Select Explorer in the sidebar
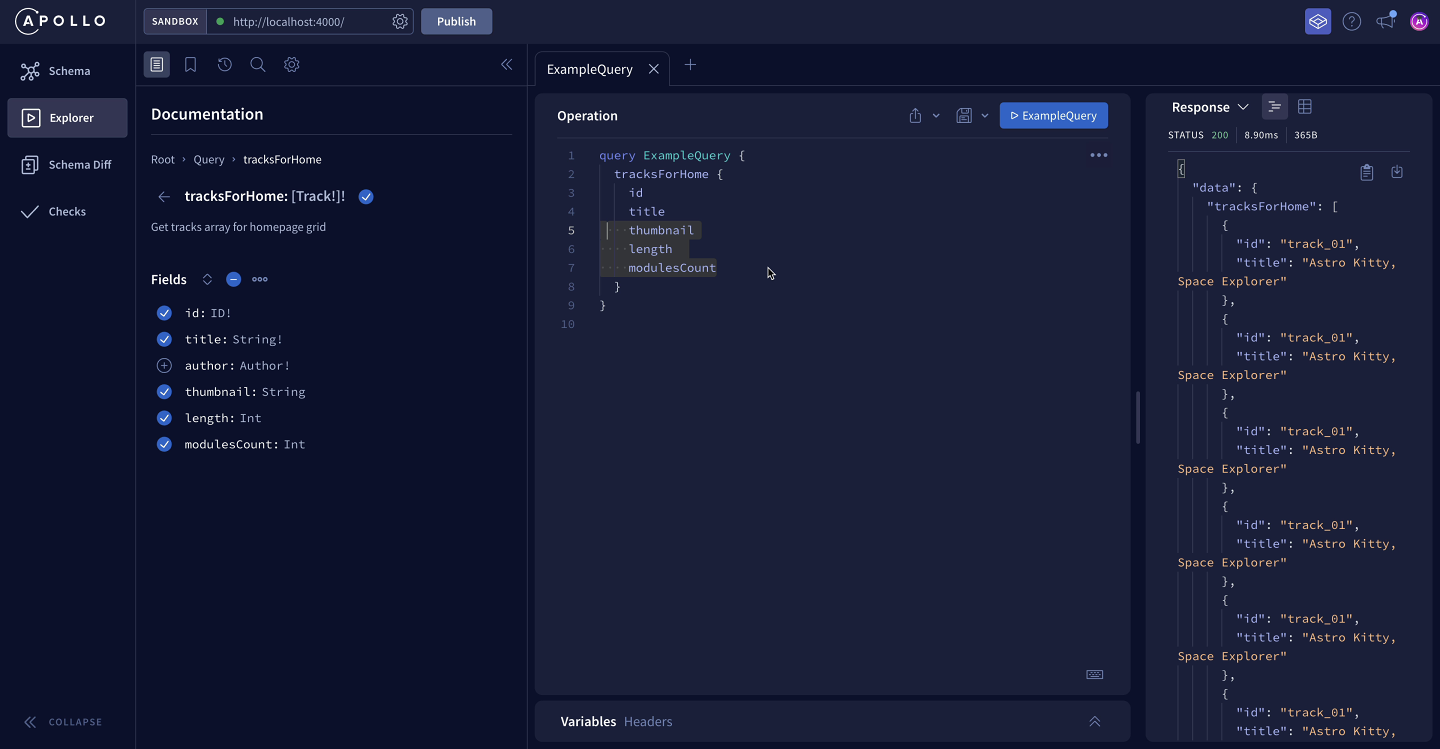 (67, 118)
